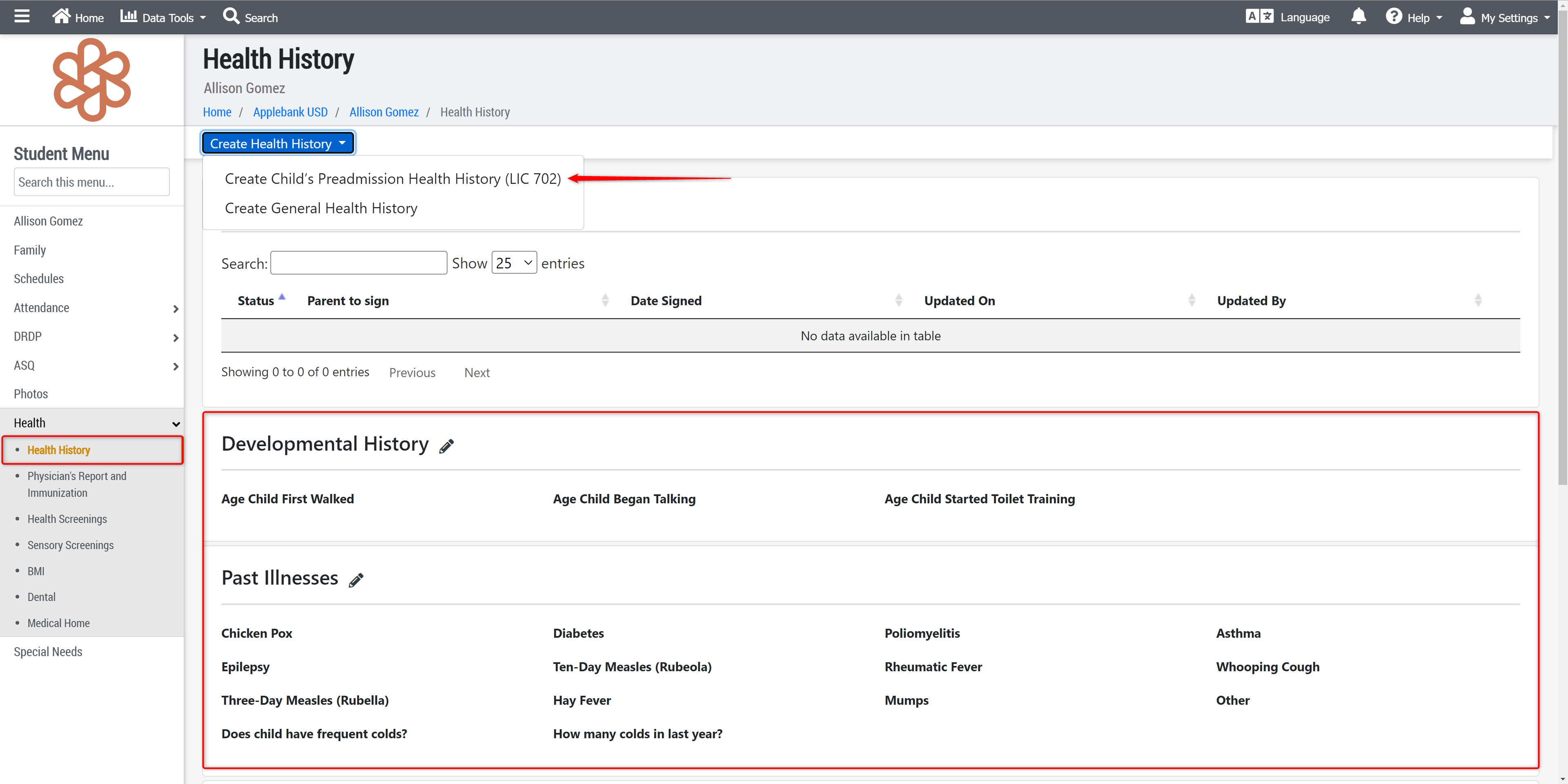Screen dimensions: 1568x784
Task: Open the hamburger menu icon
Action: 22,16
